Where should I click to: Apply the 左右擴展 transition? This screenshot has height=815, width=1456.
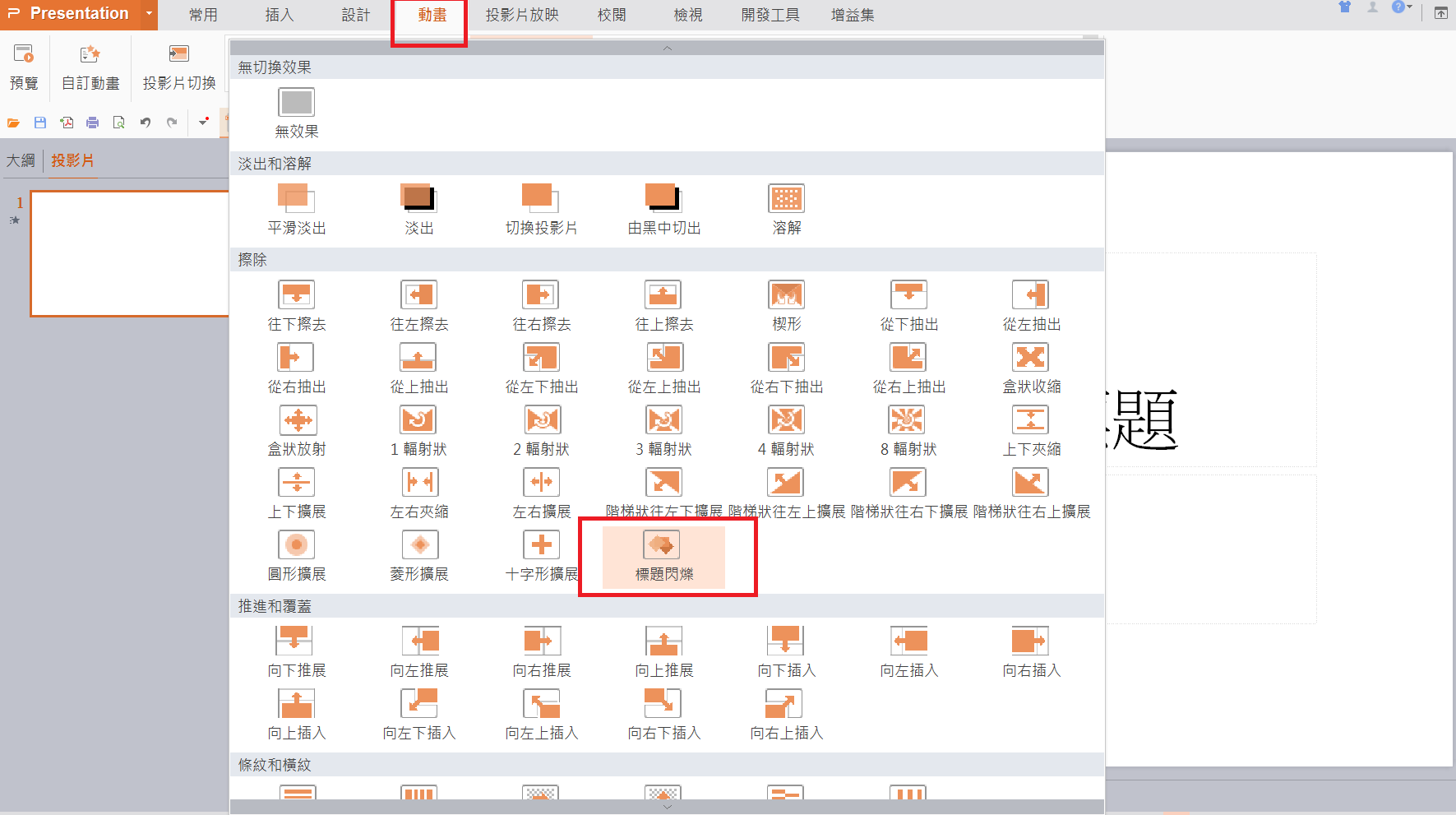[x=541, y=493]
